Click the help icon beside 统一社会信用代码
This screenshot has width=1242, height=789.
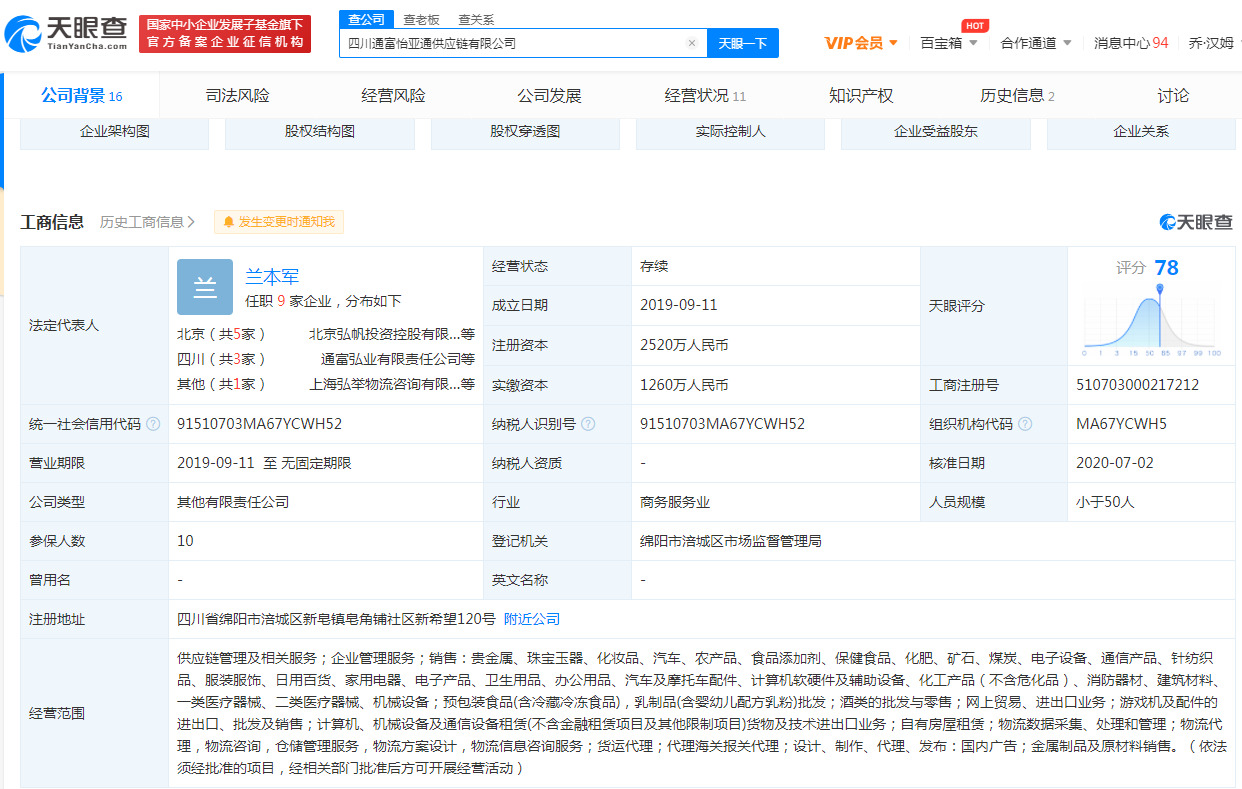point(153,424)
